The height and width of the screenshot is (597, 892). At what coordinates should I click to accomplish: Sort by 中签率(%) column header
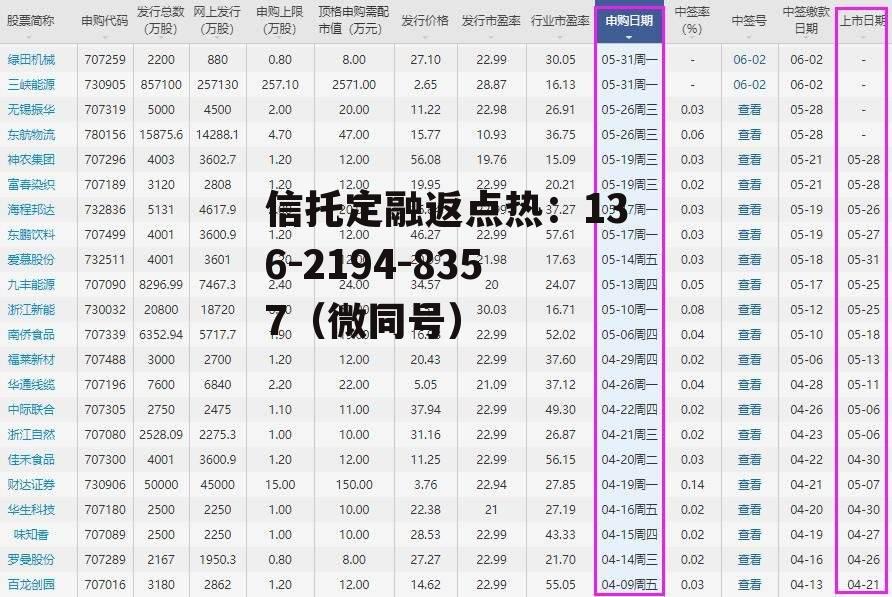(692, 20)
